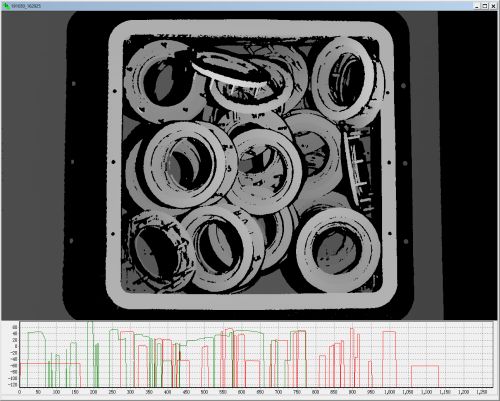Click the 1,000 tick on the profile chart axis
The width and height of the screenshot is (500, 401).
[x=389, y=392]
